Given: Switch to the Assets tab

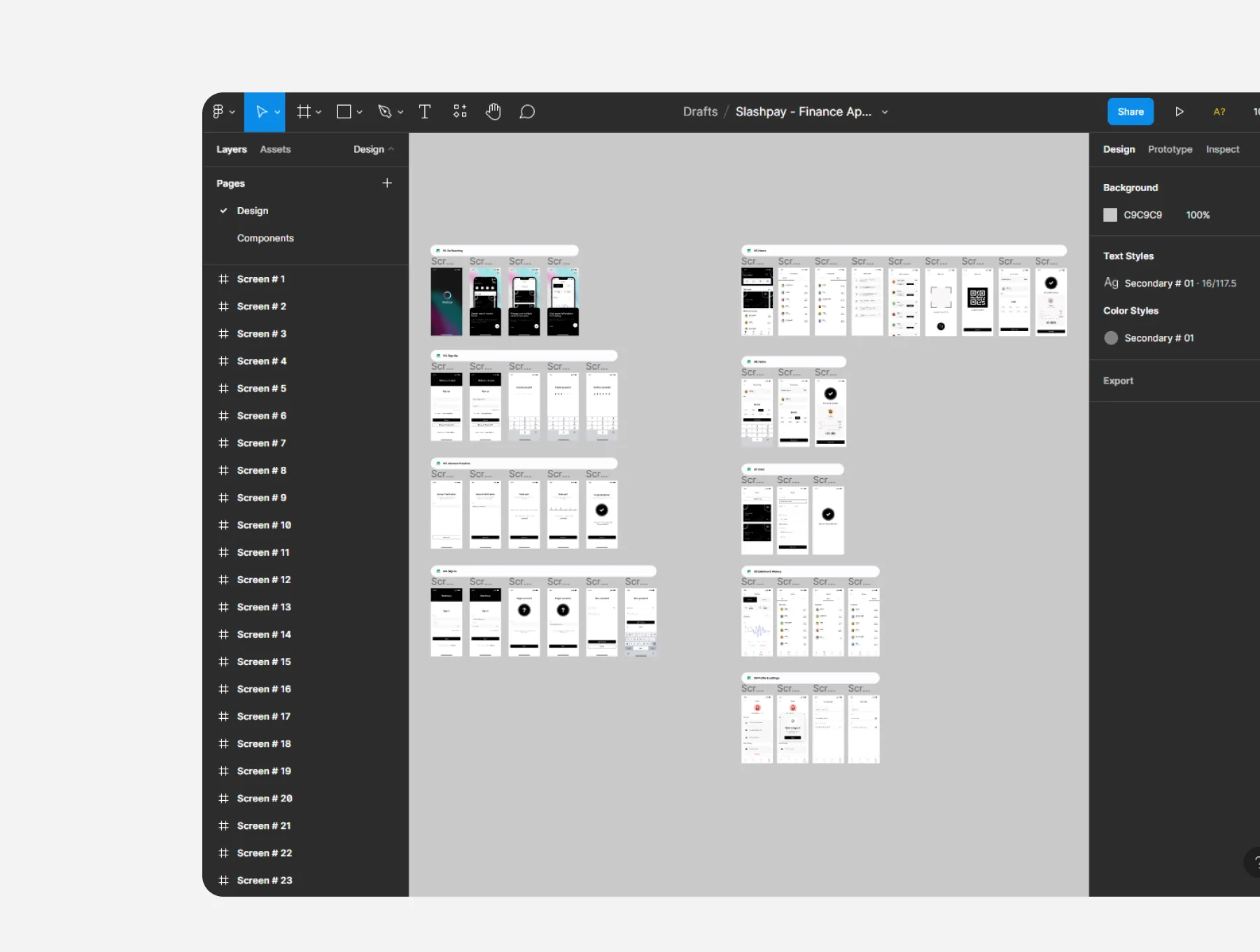Looking at the screenshot, I should 275,149.
